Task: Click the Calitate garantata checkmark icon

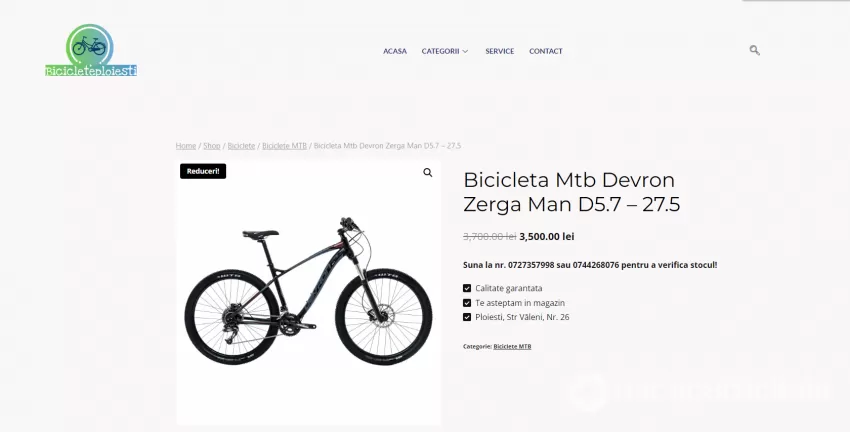Action: coord(467,288)
